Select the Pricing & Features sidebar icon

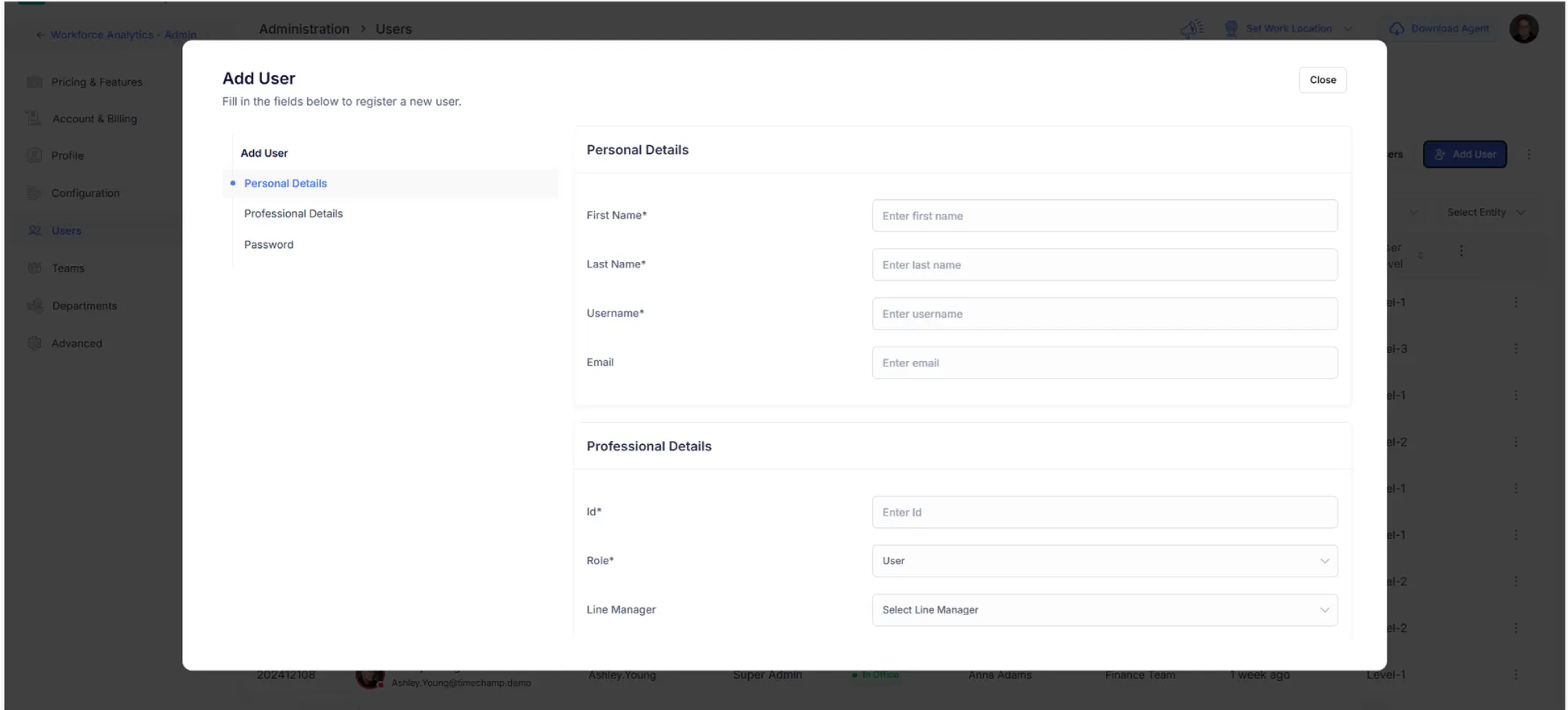[35, 82]
